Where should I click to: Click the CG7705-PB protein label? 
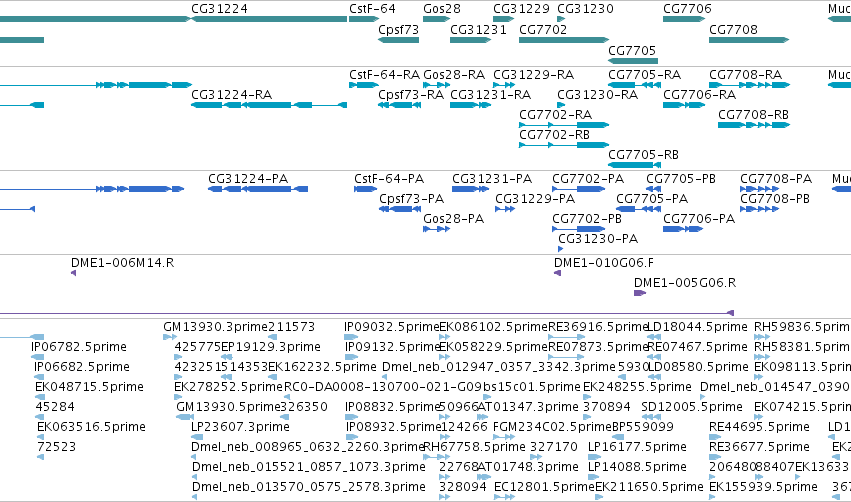coord(681,179)
